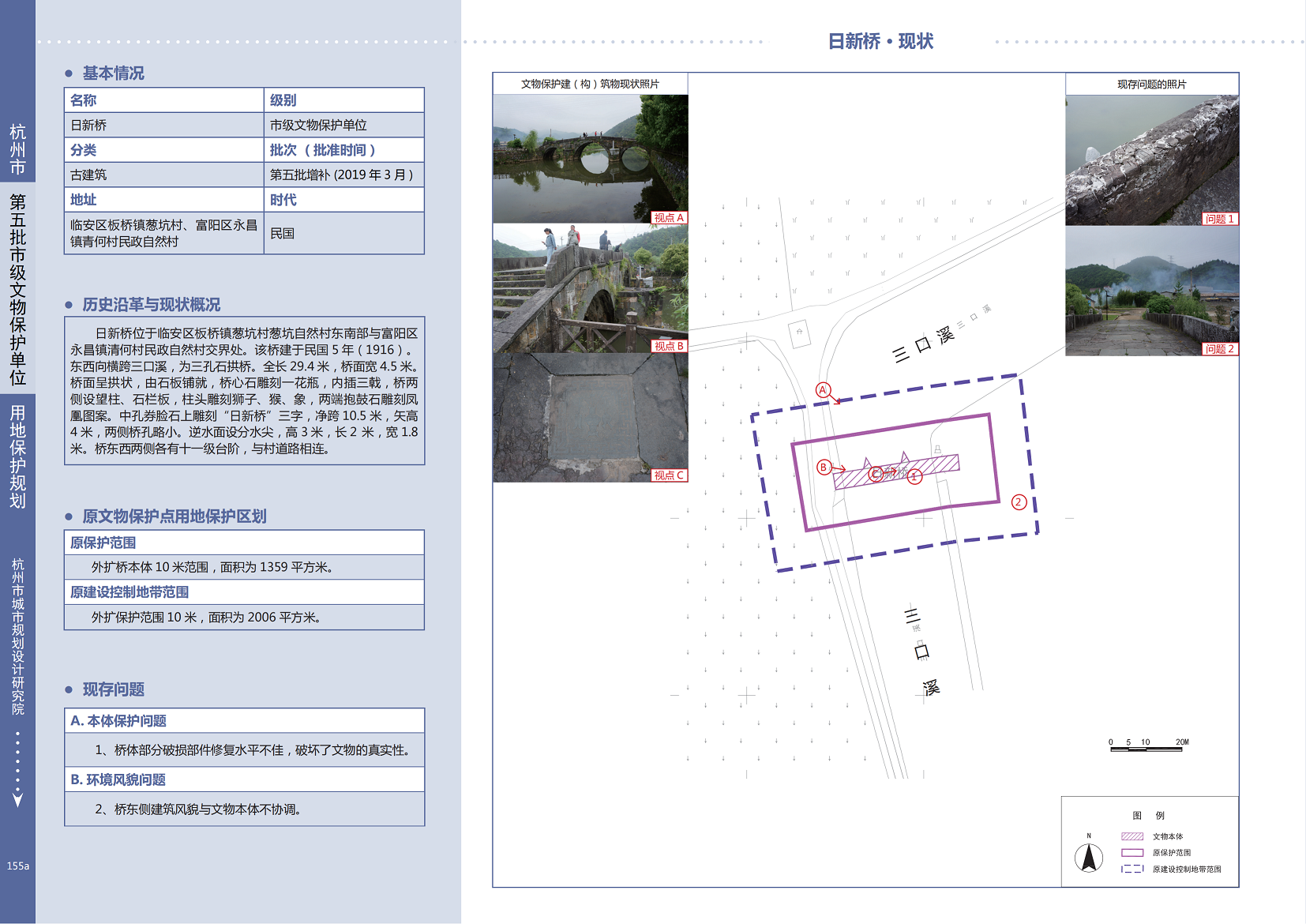Click the 基本情况 section heading
This screenshot has height=924, width=1306.
click(113, 73)
